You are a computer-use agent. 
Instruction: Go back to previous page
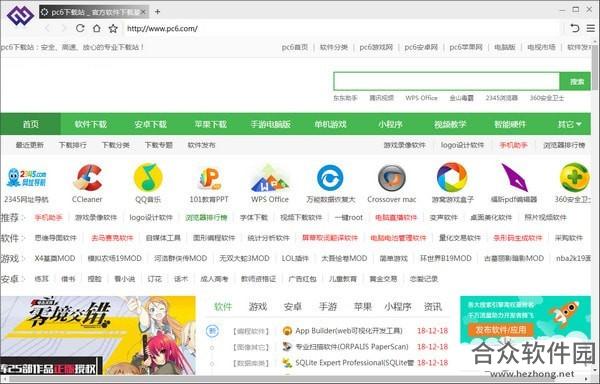coord(48,28)
